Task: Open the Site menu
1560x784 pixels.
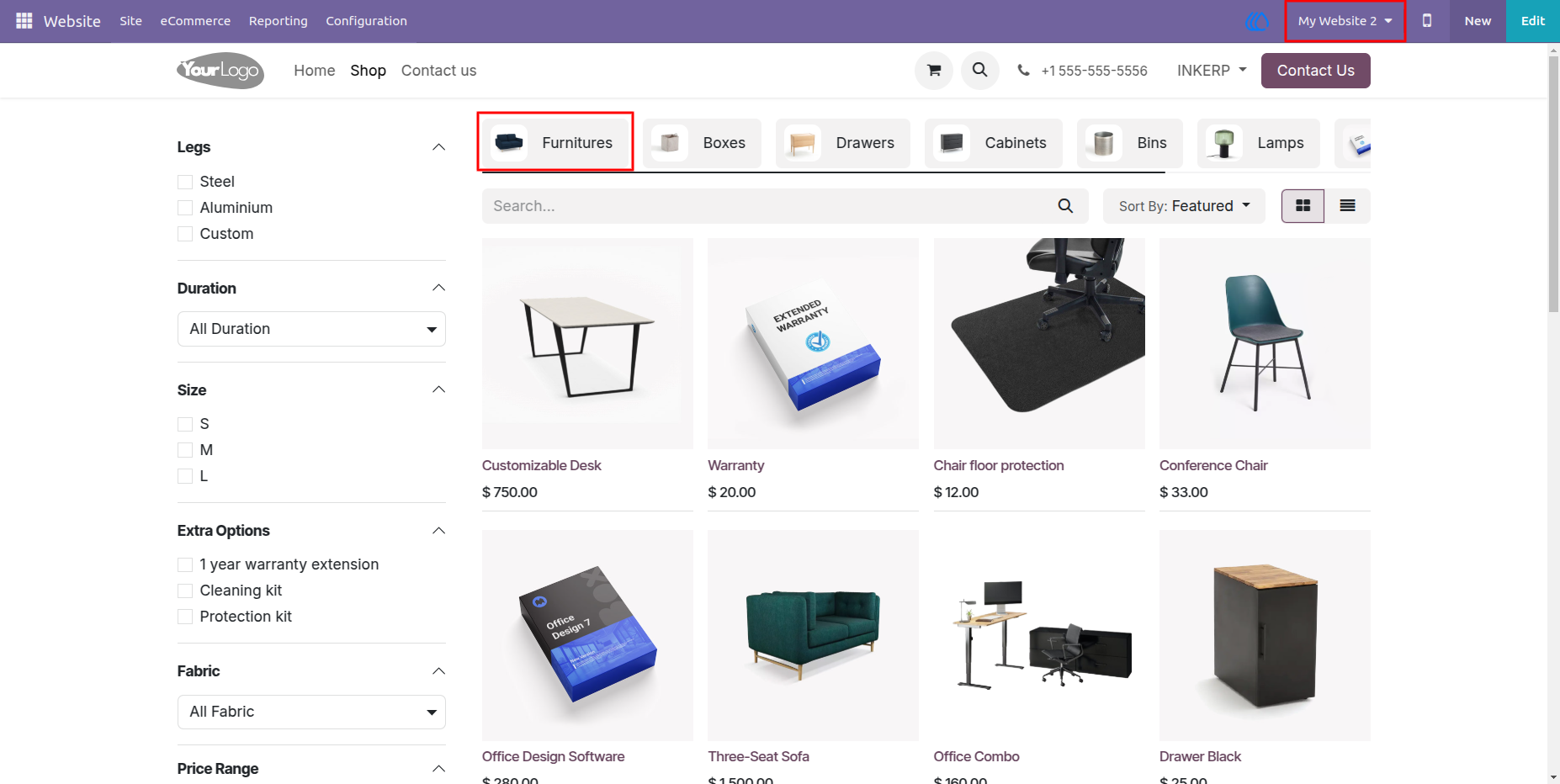Action: 130,21
